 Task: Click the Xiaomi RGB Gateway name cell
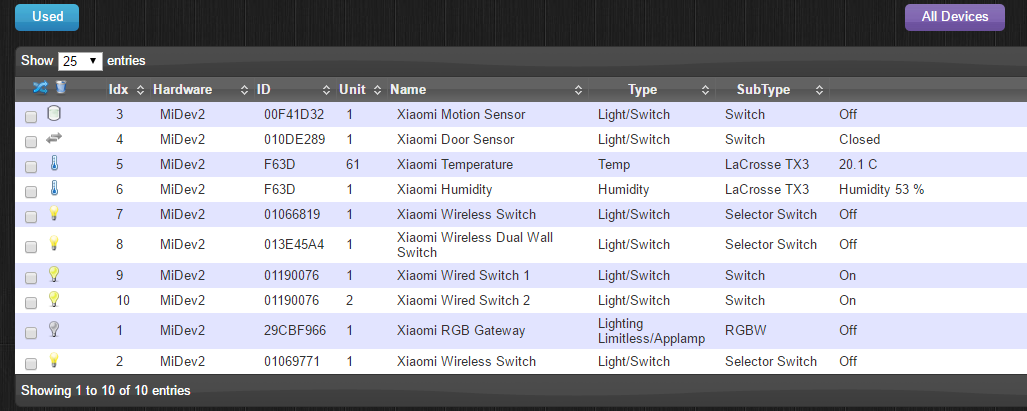pos(461,332)
